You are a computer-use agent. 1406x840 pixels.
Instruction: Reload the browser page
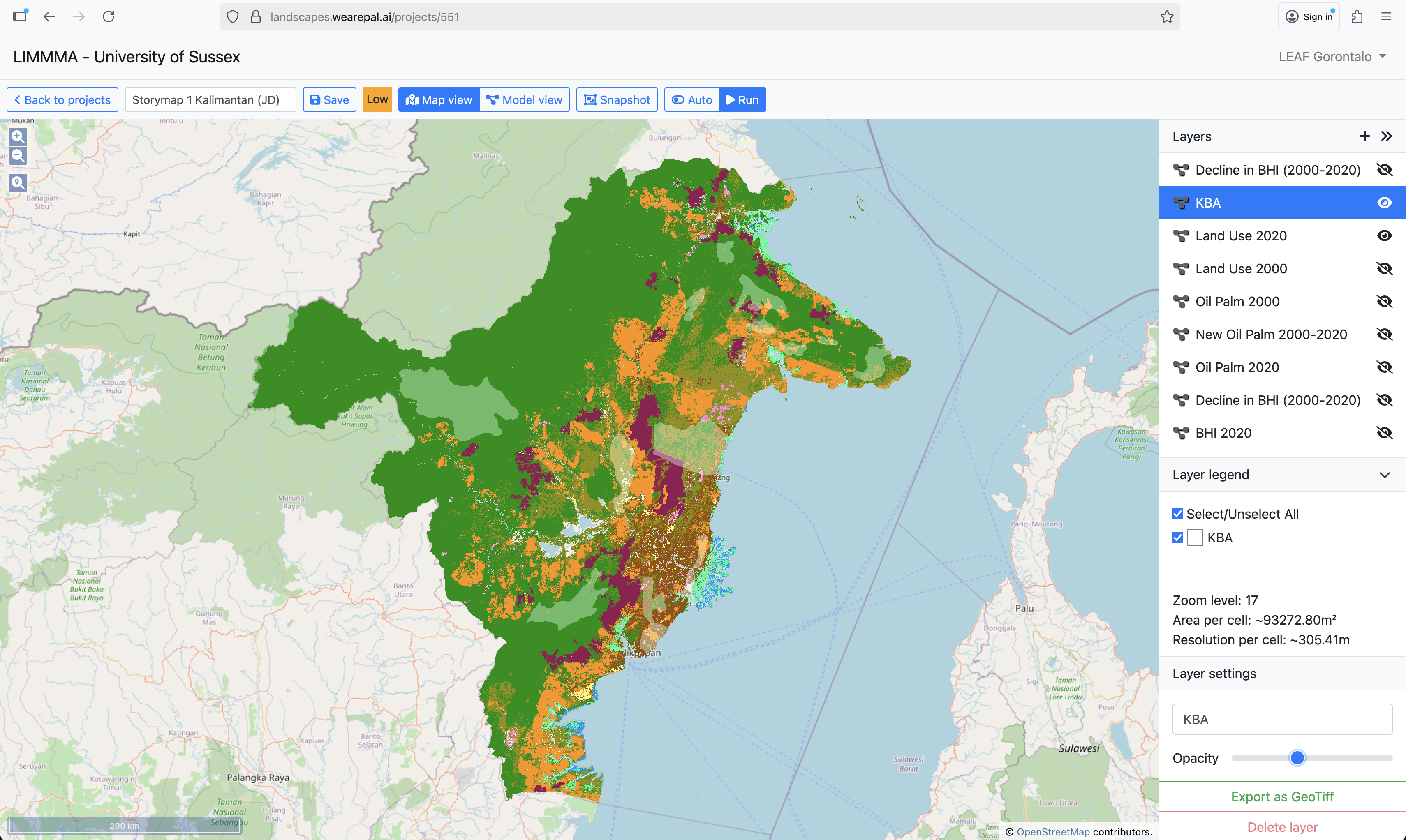point(109,17)
